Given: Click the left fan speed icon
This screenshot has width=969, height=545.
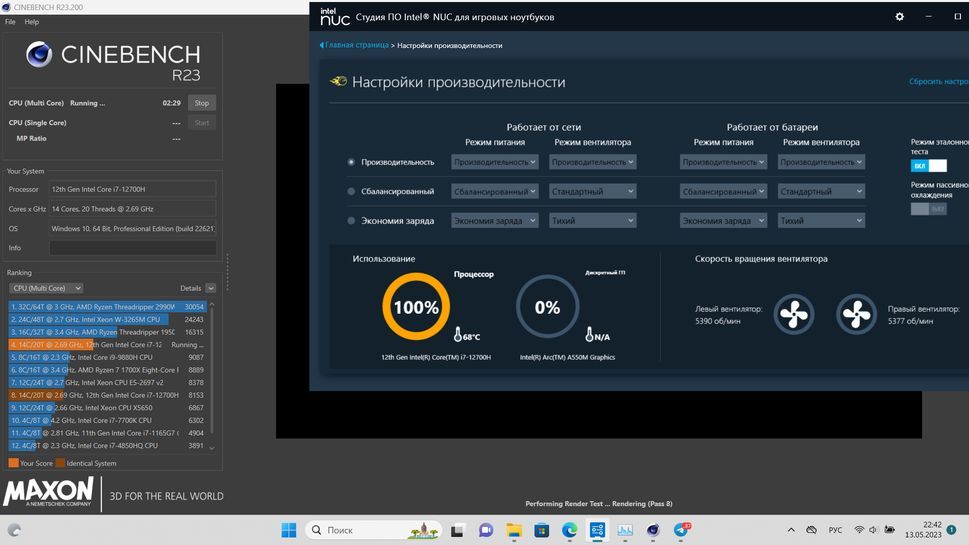Looking at the screenshot, I should click(794, 314).
